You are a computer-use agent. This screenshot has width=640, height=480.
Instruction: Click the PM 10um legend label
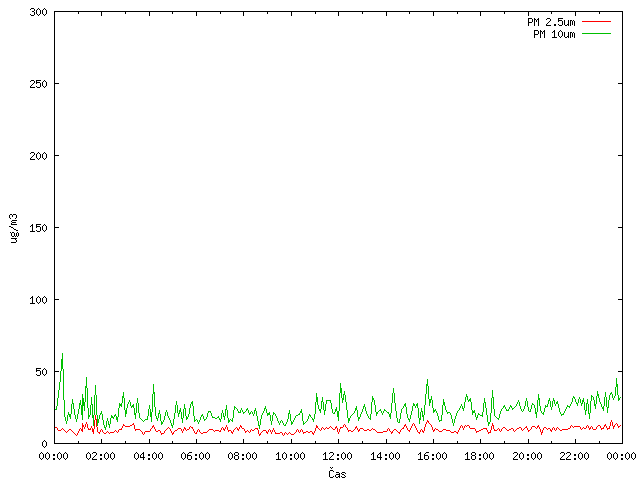click(554, 34)
